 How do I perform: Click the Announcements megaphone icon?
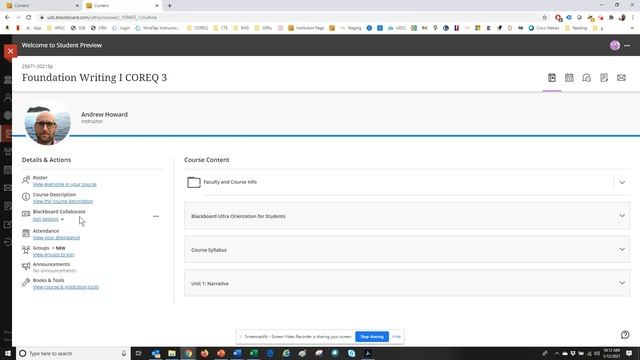tap(26, 266)
